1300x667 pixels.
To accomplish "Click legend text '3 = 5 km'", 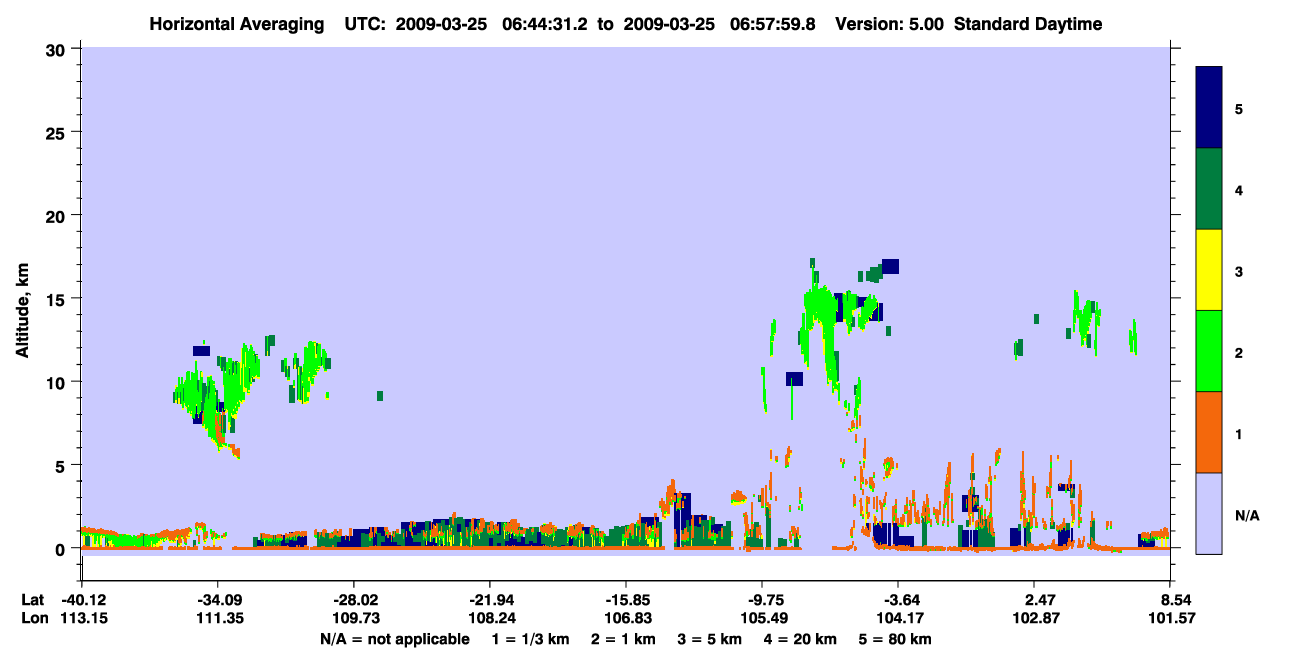I will 711,639.
